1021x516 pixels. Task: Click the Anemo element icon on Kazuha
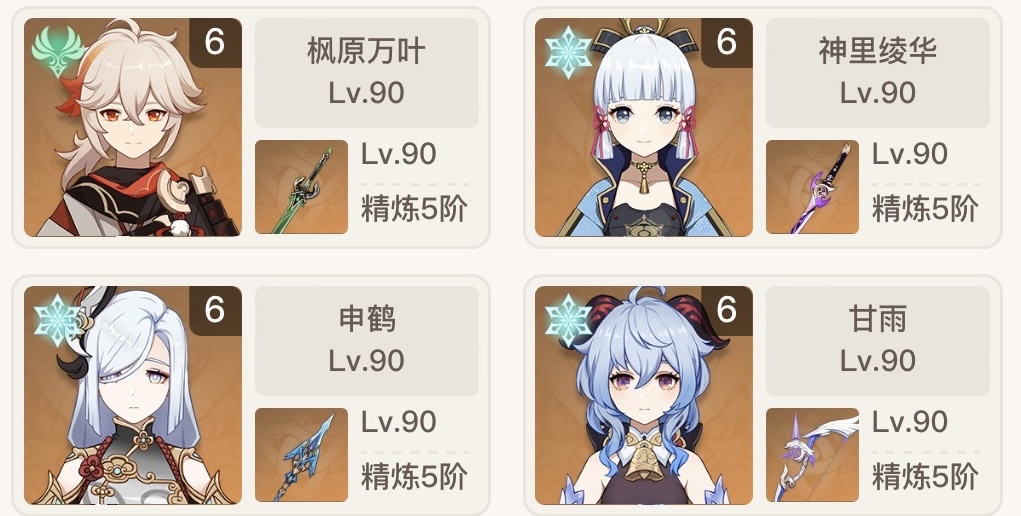[x=59, y=52]
